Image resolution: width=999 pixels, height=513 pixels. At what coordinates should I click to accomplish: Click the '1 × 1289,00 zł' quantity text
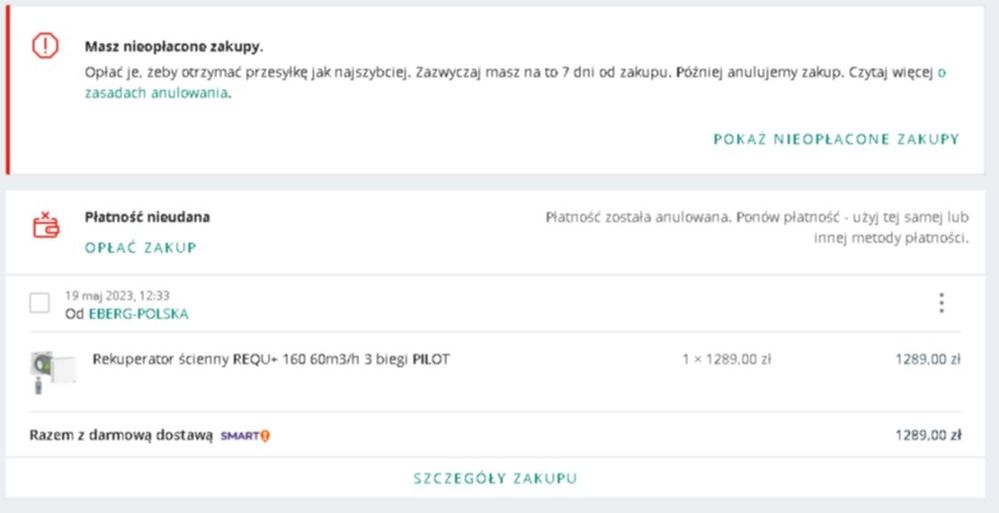click(x=727, y=359)
